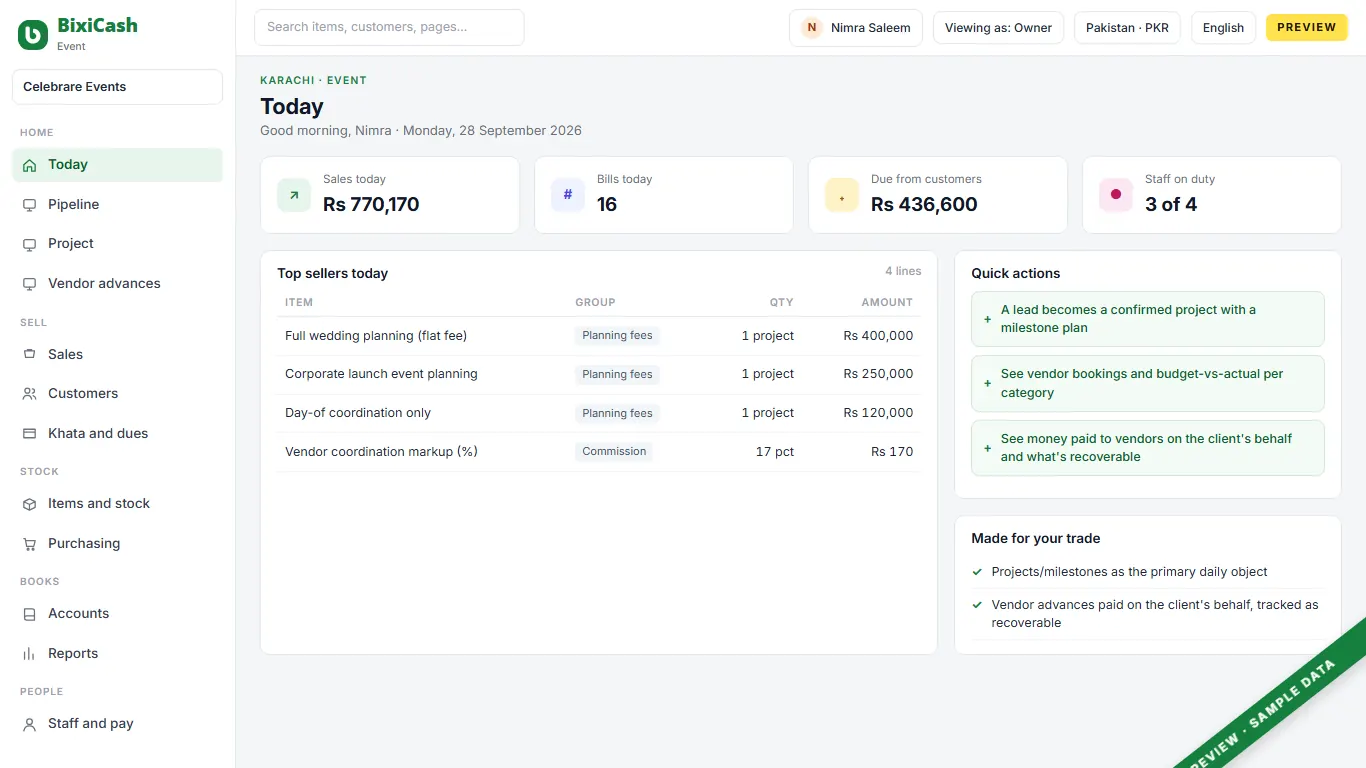Click the Accounts book icon

click(x=29, y=614)
